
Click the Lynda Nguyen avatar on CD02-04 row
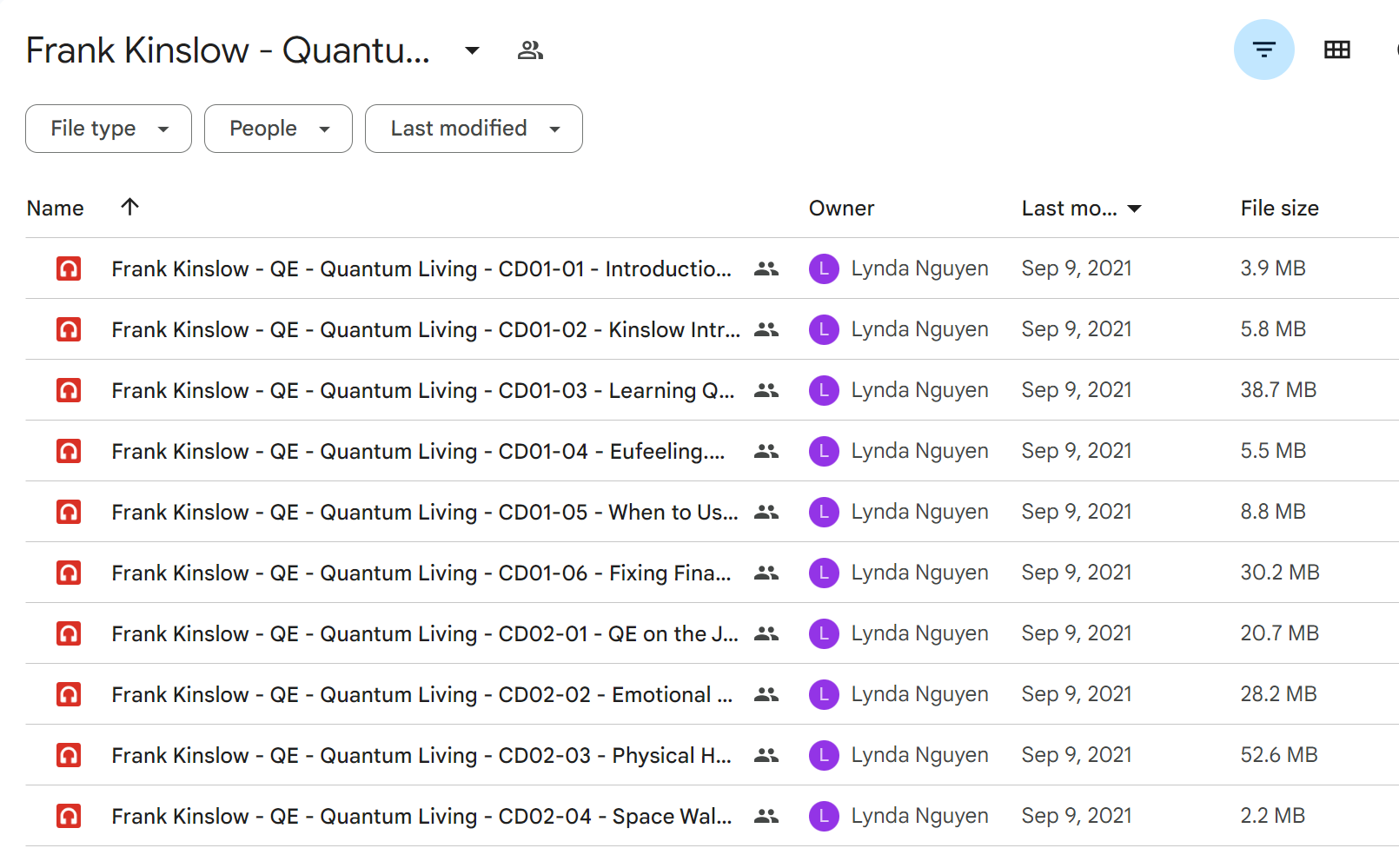point(824,816)
